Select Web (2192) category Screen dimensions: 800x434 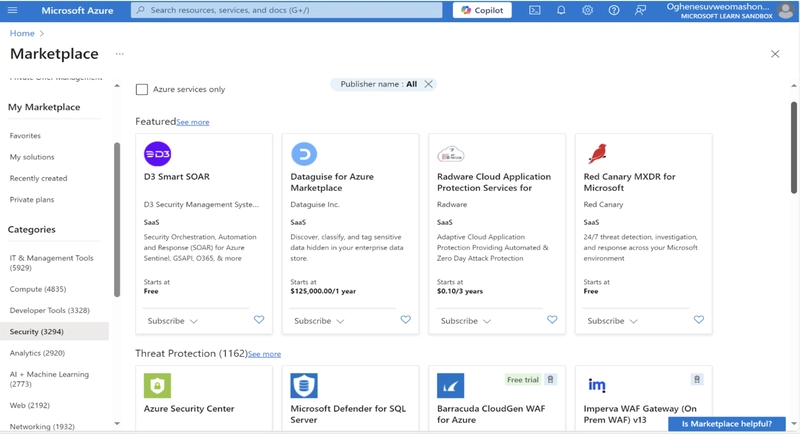click(x=30, y=405)
